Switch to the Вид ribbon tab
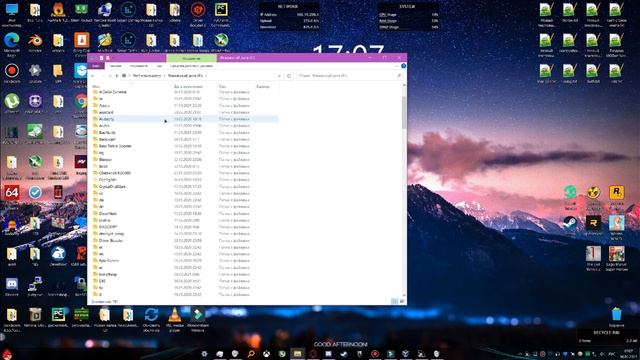This screenshot has width=640, height=360. click(x=159, y=66)
